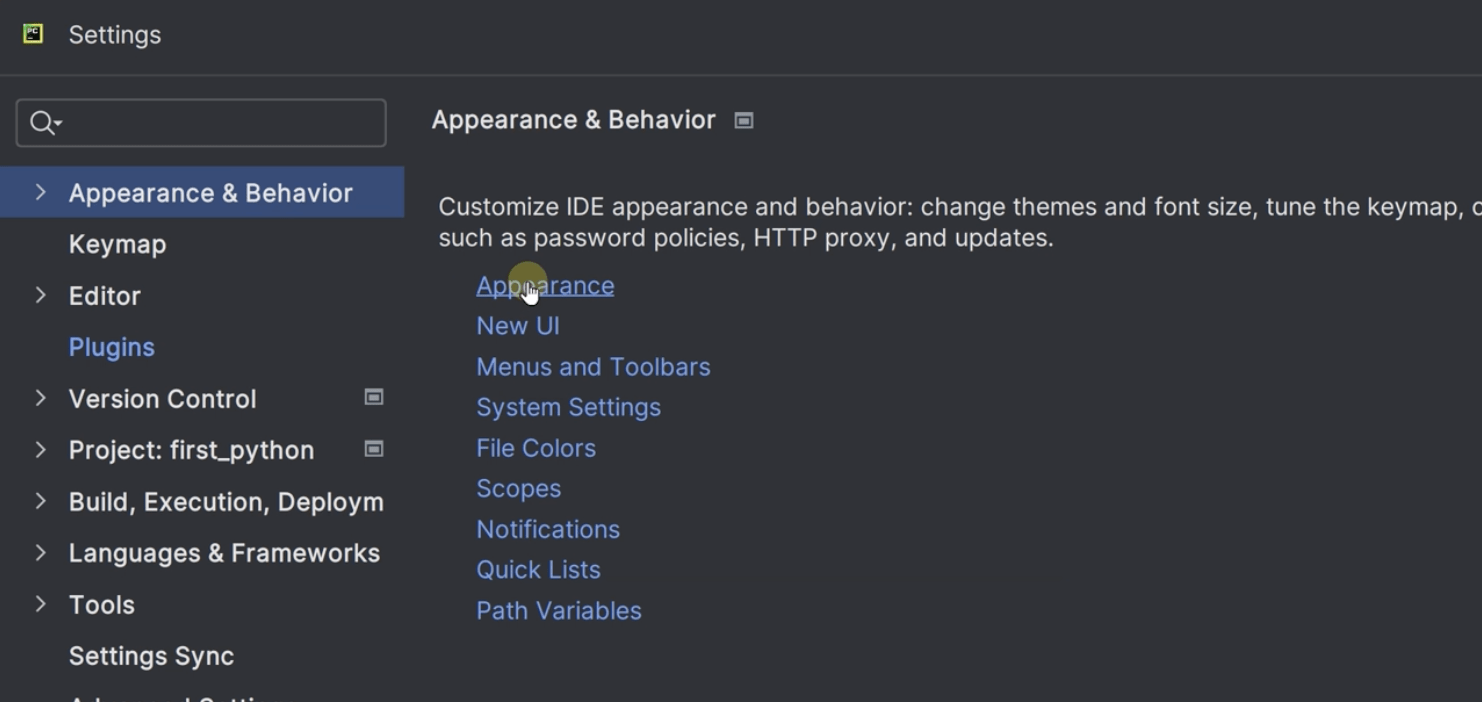Click project-level icon next to Project: first_python

374,449
